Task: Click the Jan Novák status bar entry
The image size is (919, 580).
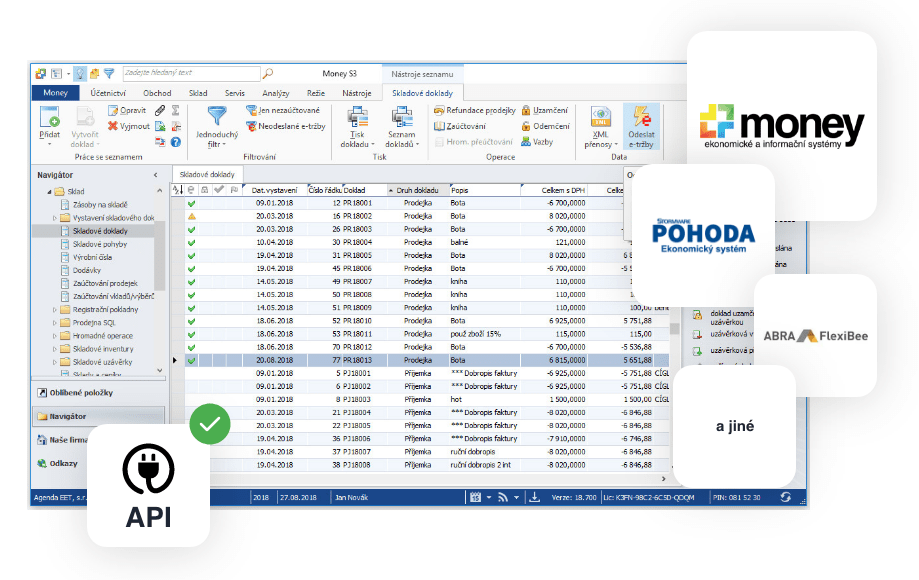Action: pos(352,497)
